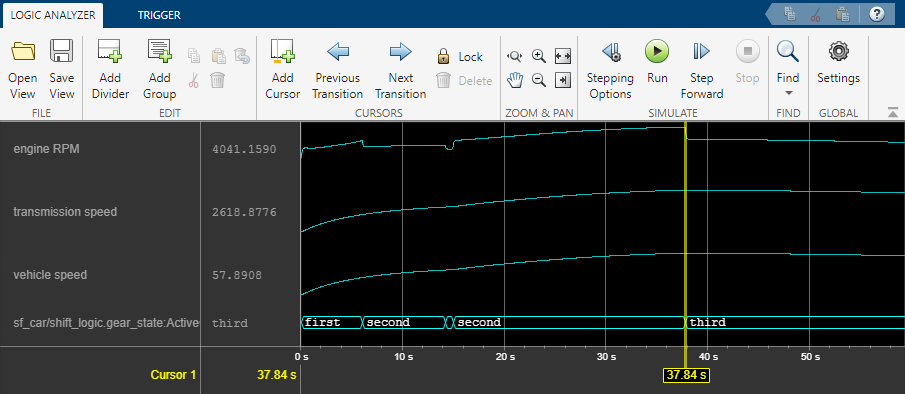
Task: Click the zoom in magnifier icon
Action: pyautogui.click(x=538, y=56)
